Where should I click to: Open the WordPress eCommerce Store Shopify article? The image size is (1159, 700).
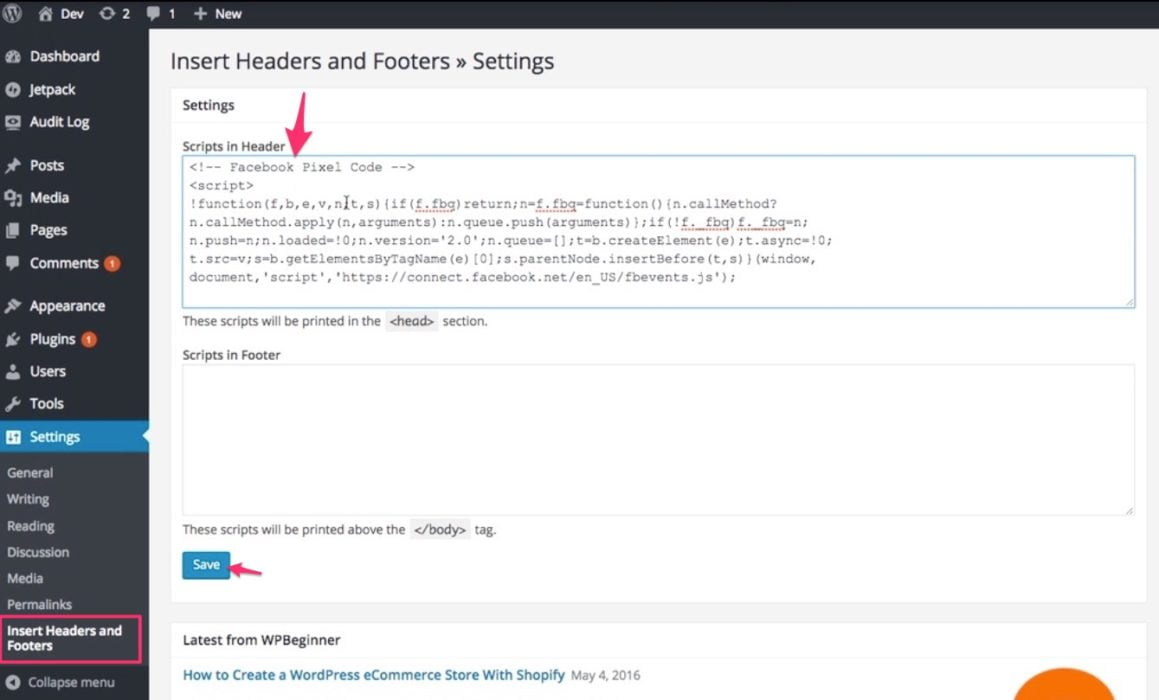tap(373, 675)
